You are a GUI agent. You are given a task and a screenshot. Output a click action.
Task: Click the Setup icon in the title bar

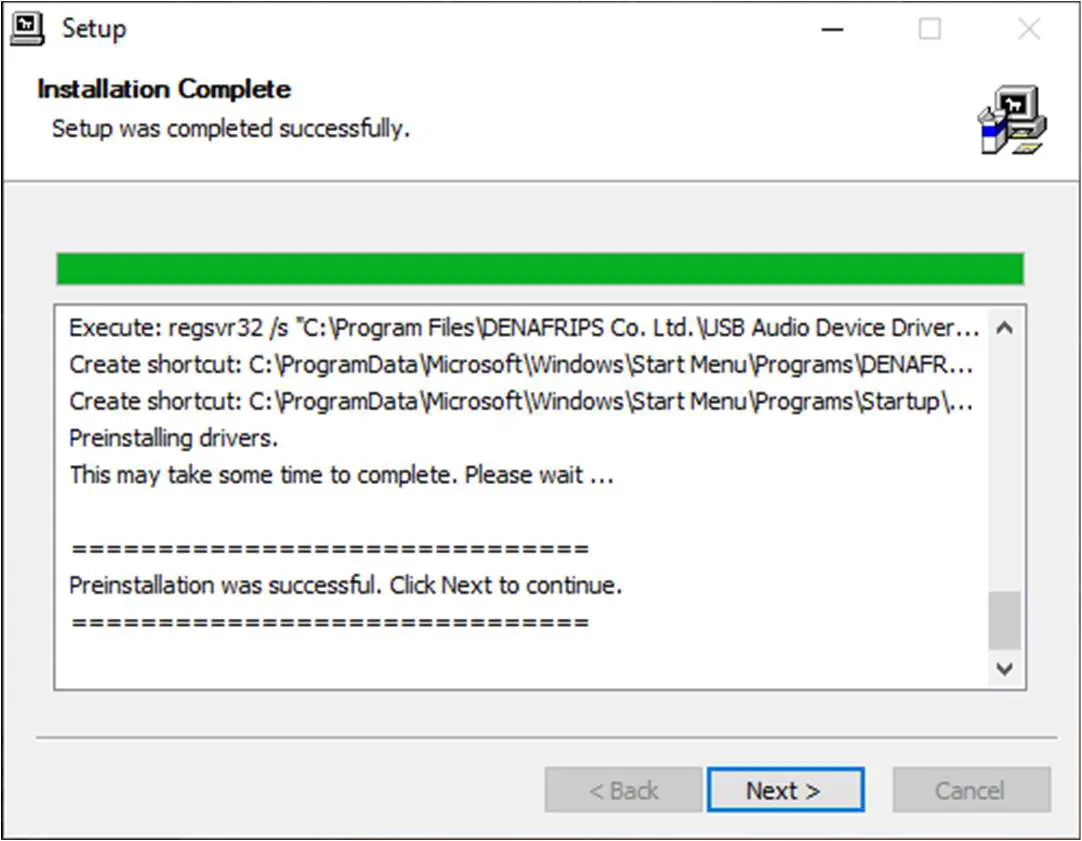(27, 29)
